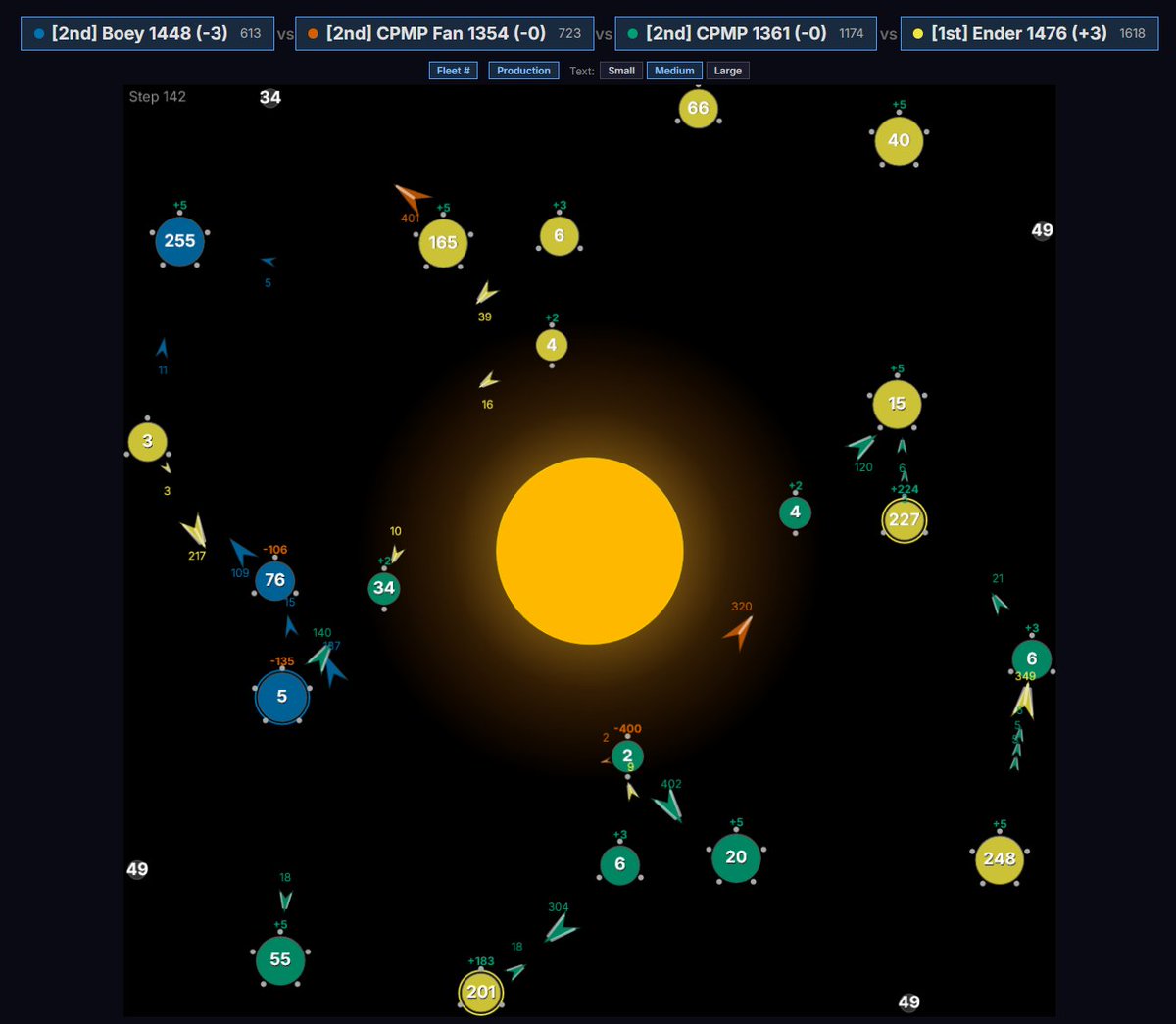The height and width of the screenshot is (1024, 1176).
Task: Click the green planet 6 beside planet 20
Action: tap(619, 865)
